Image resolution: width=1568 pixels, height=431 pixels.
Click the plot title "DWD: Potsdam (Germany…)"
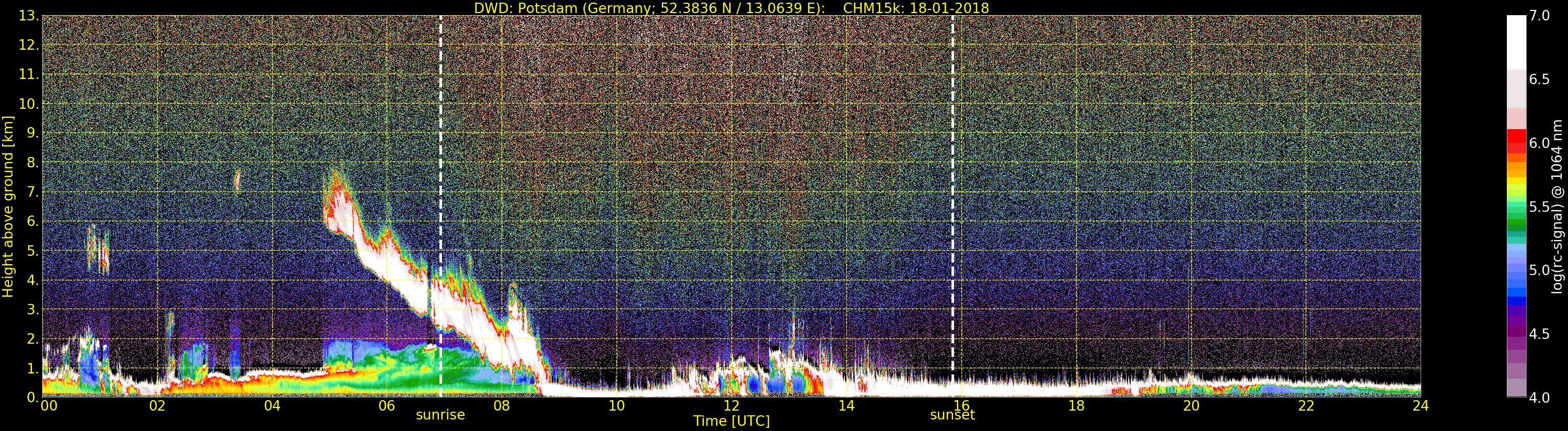[731, 8]
